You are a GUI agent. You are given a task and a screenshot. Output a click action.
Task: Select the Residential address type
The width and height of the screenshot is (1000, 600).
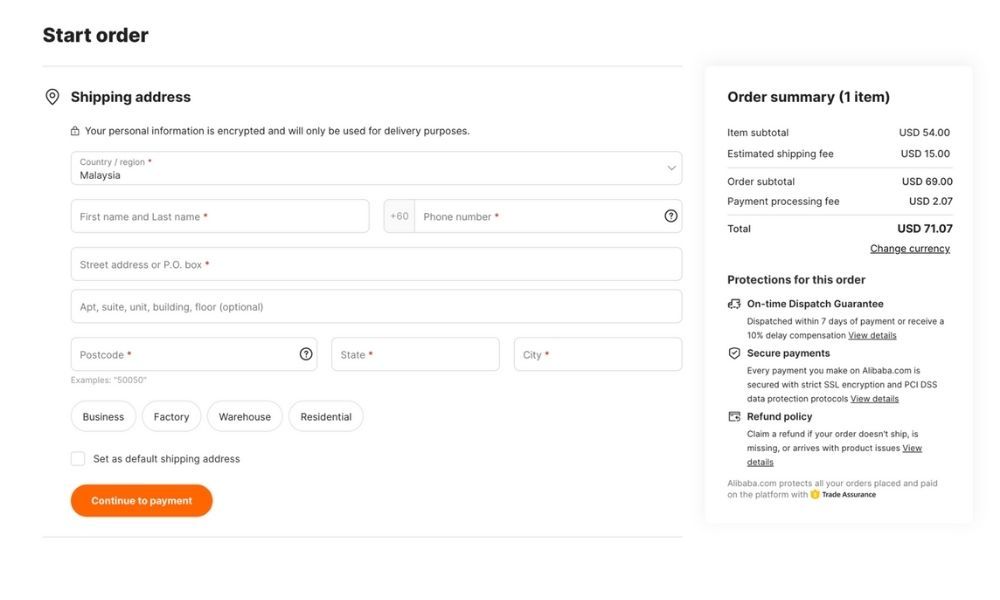coord(326,416)
